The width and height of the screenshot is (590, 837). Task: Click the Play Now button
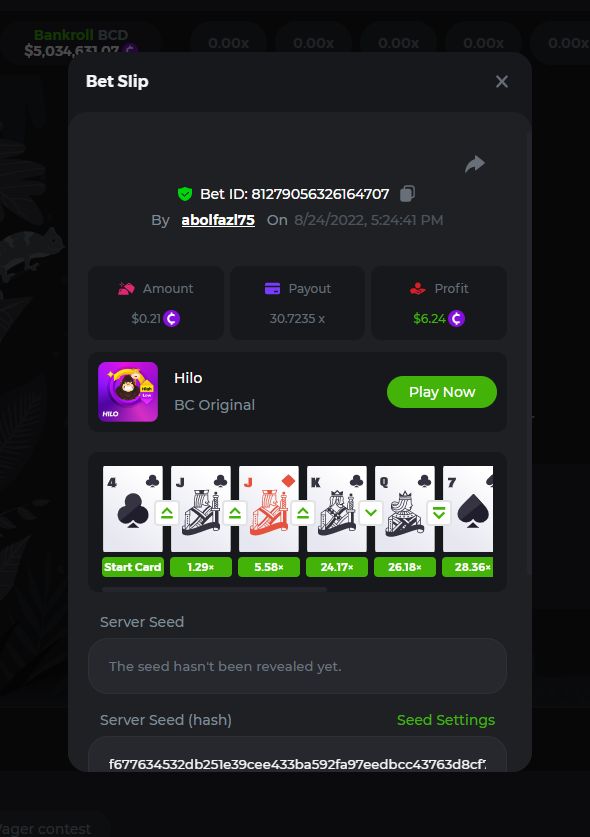tap(442, 392)
